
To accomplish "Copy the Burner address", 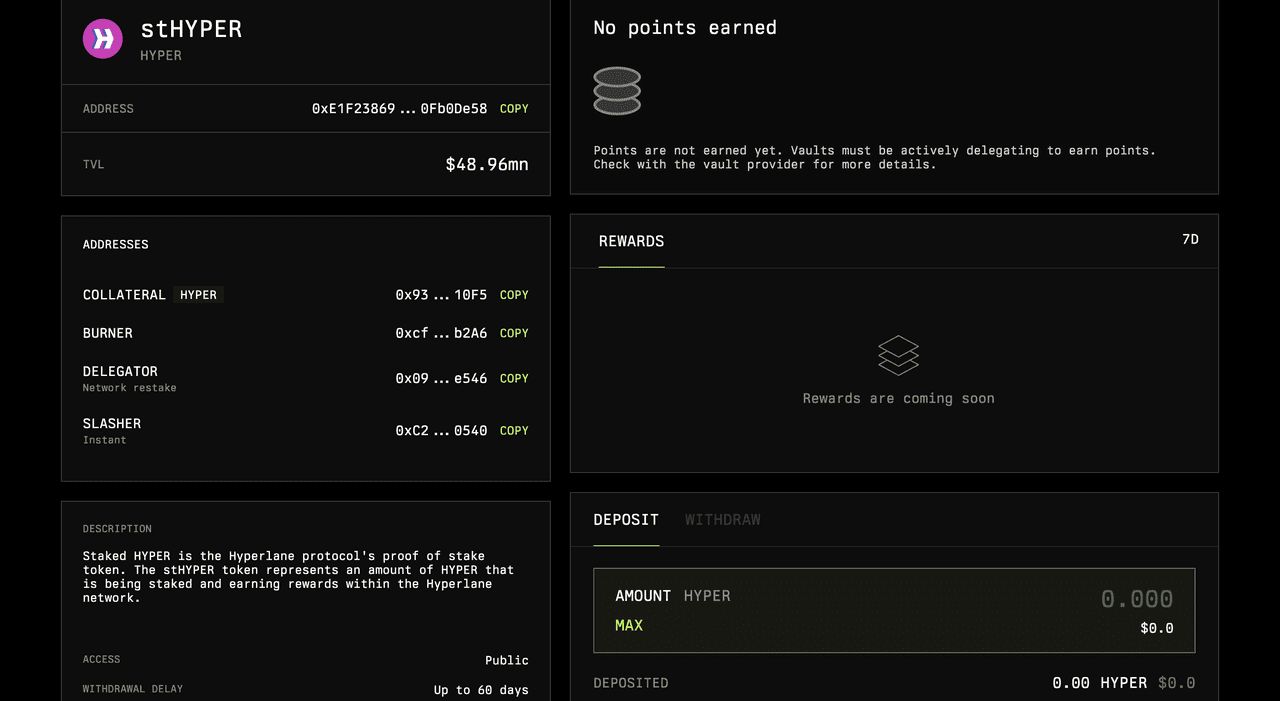I will tap(514, 333).
